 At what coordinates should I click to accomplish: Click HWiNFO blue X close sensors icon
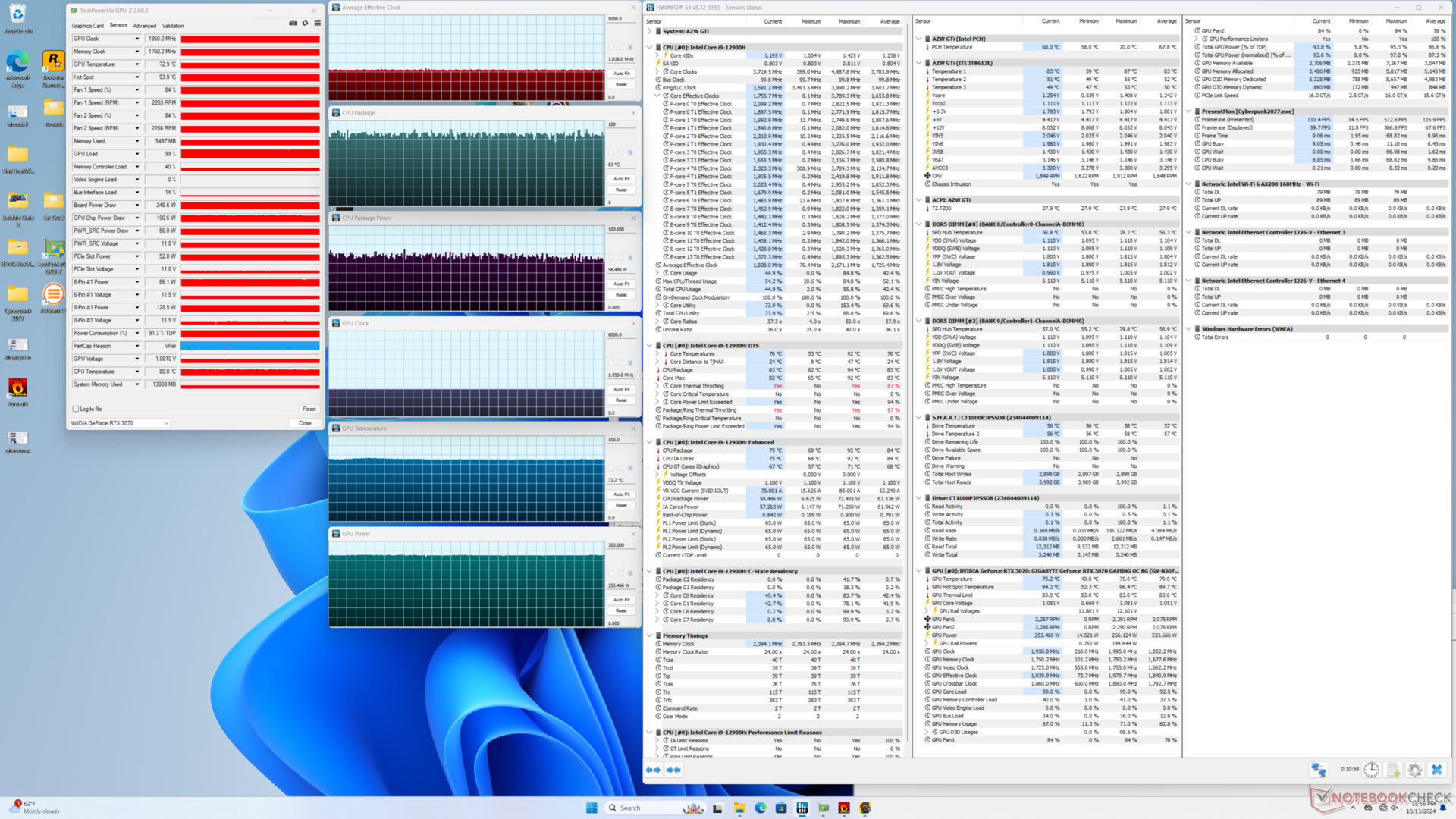coord(1437,770)
